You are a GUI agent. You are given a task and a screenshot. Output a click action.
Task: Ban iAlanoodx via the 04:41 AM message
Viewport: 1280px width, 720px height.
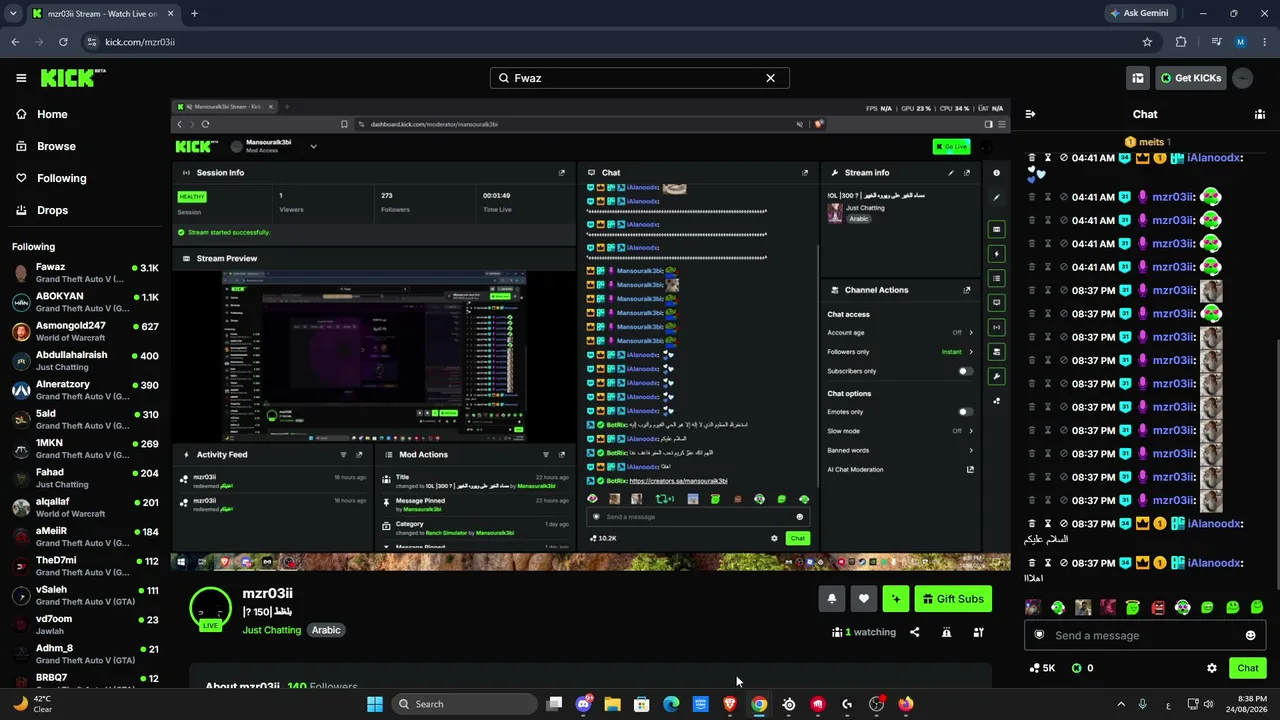tap(1064, 157)
